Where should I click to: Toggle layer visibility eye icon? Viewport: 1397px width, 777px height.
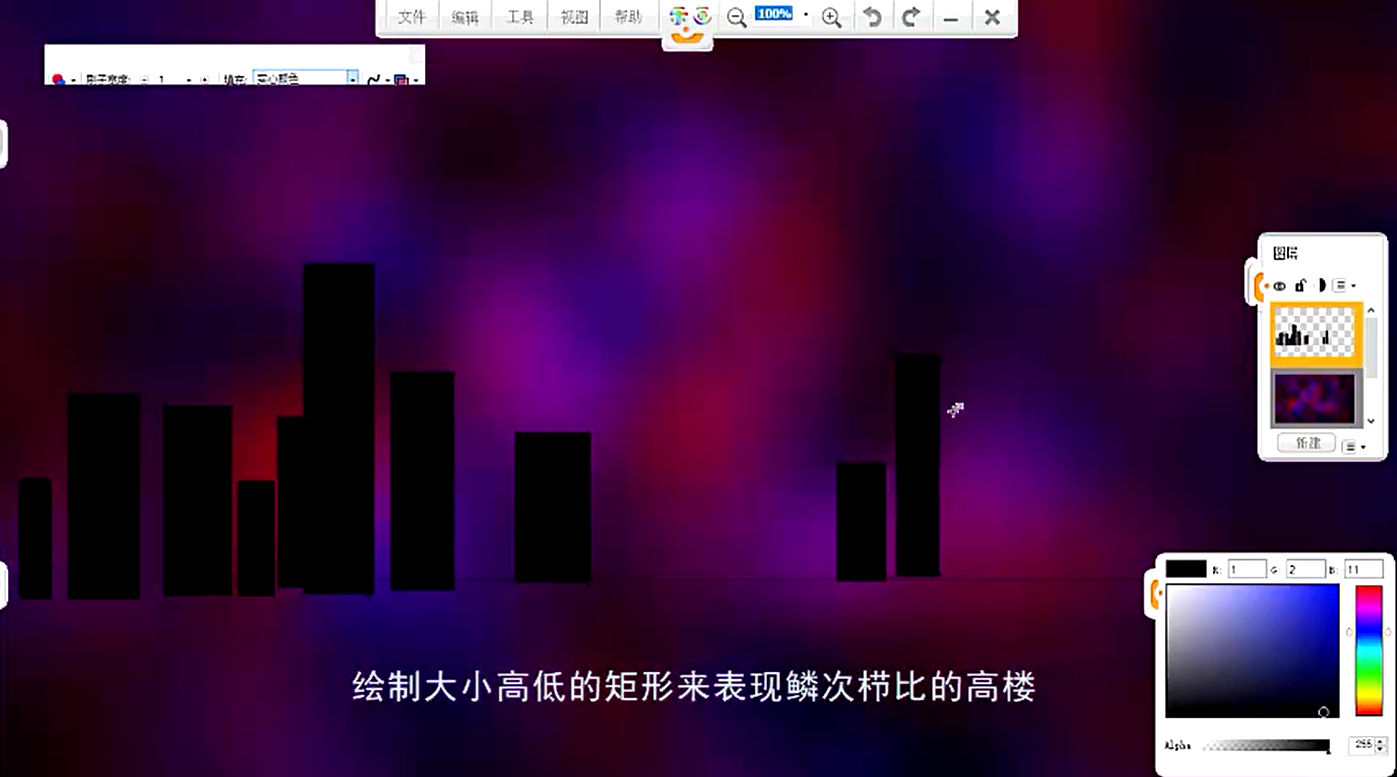[1280, 286]
